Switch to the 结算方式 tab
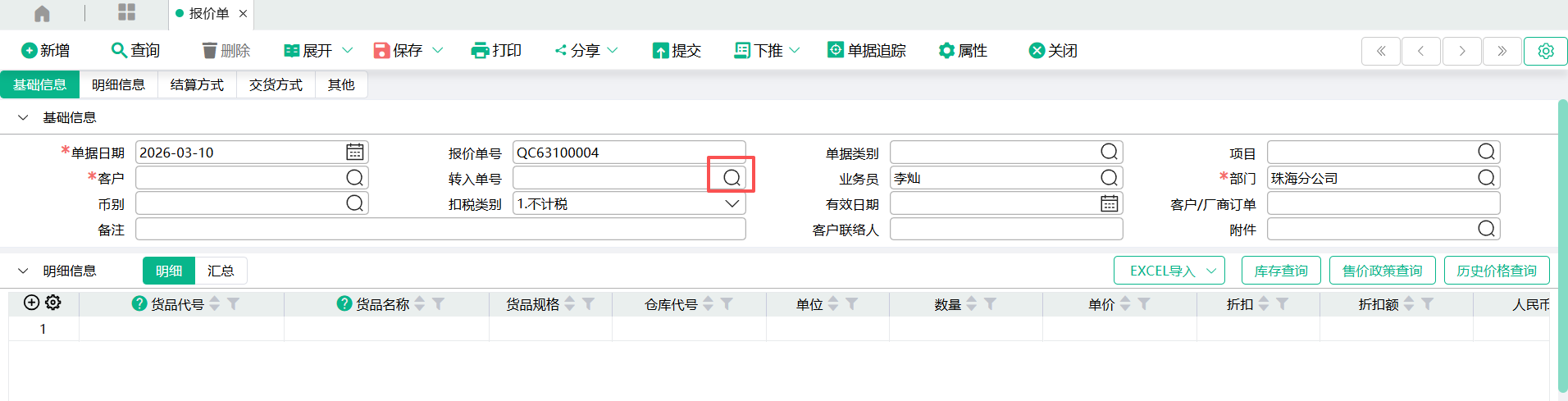The image size is (1568, 401). [197, 84]
